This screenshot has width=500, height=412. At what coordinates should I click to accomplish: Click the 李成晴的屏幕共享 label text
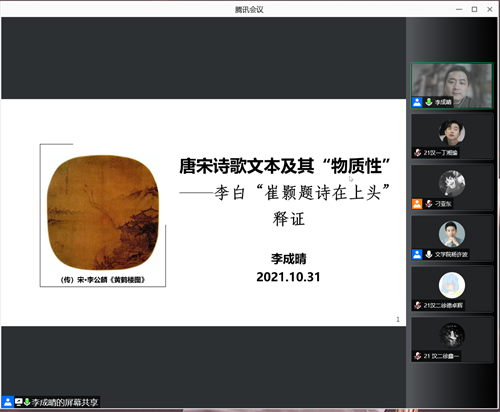click(x=65, y=403)
